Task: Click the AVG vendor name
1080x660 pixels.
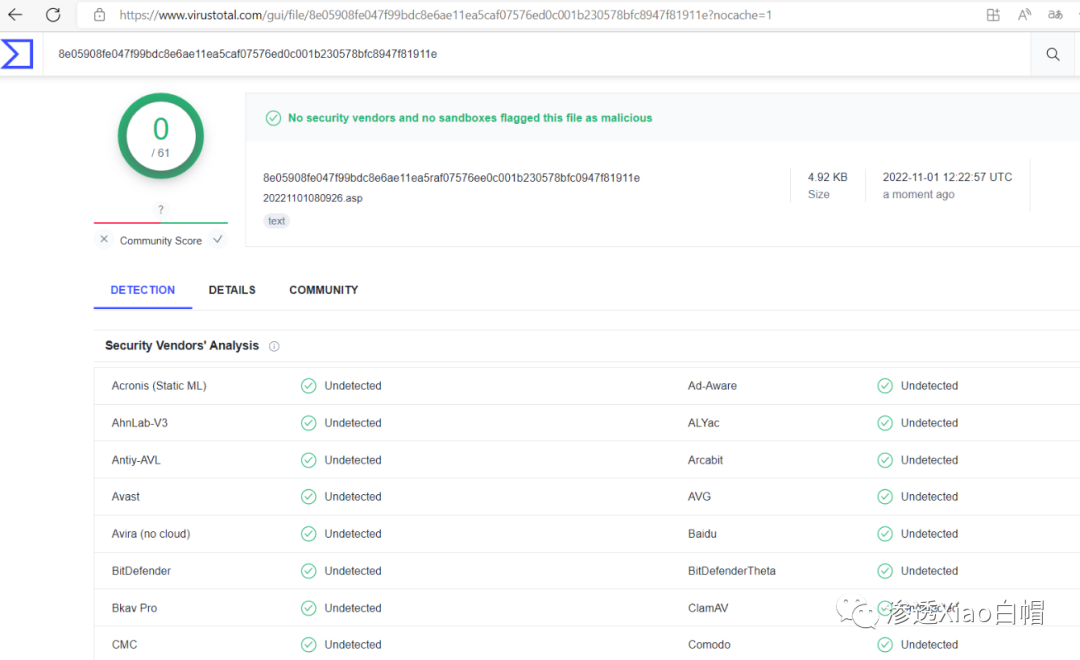Action: click(x=699, y=497)
